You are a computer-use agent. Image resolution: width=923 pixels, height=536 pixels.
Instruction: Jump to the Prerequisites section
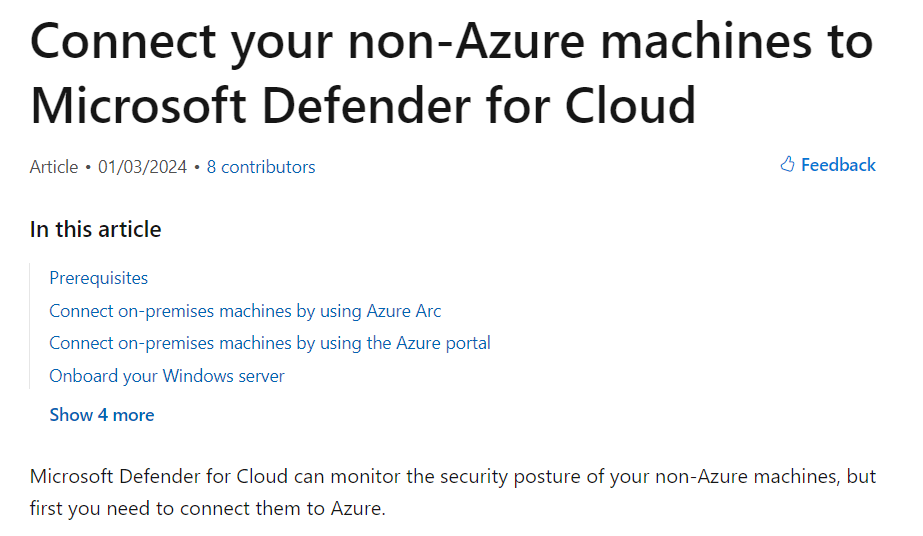(99, 278)
